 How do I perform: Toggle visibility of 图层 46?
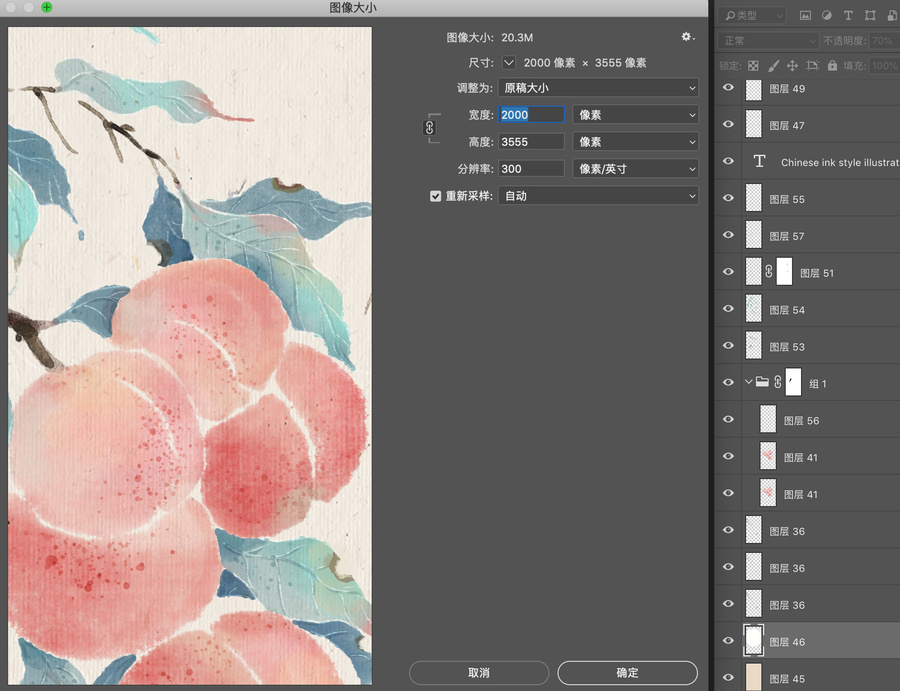728,640
